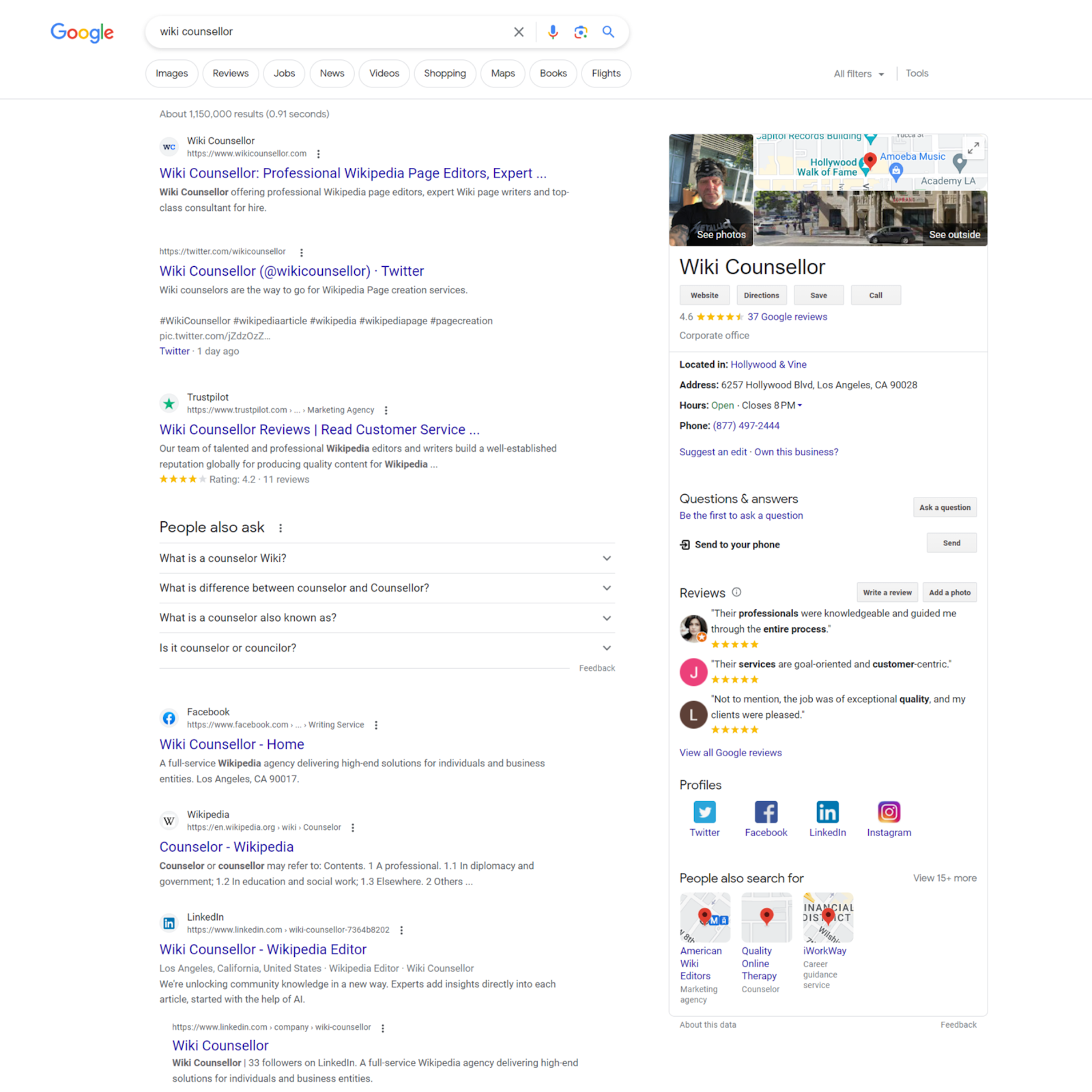The image size is (1092, 1092).
Task: Open Google Lens image search icon
Action: (x=580, y=32)
